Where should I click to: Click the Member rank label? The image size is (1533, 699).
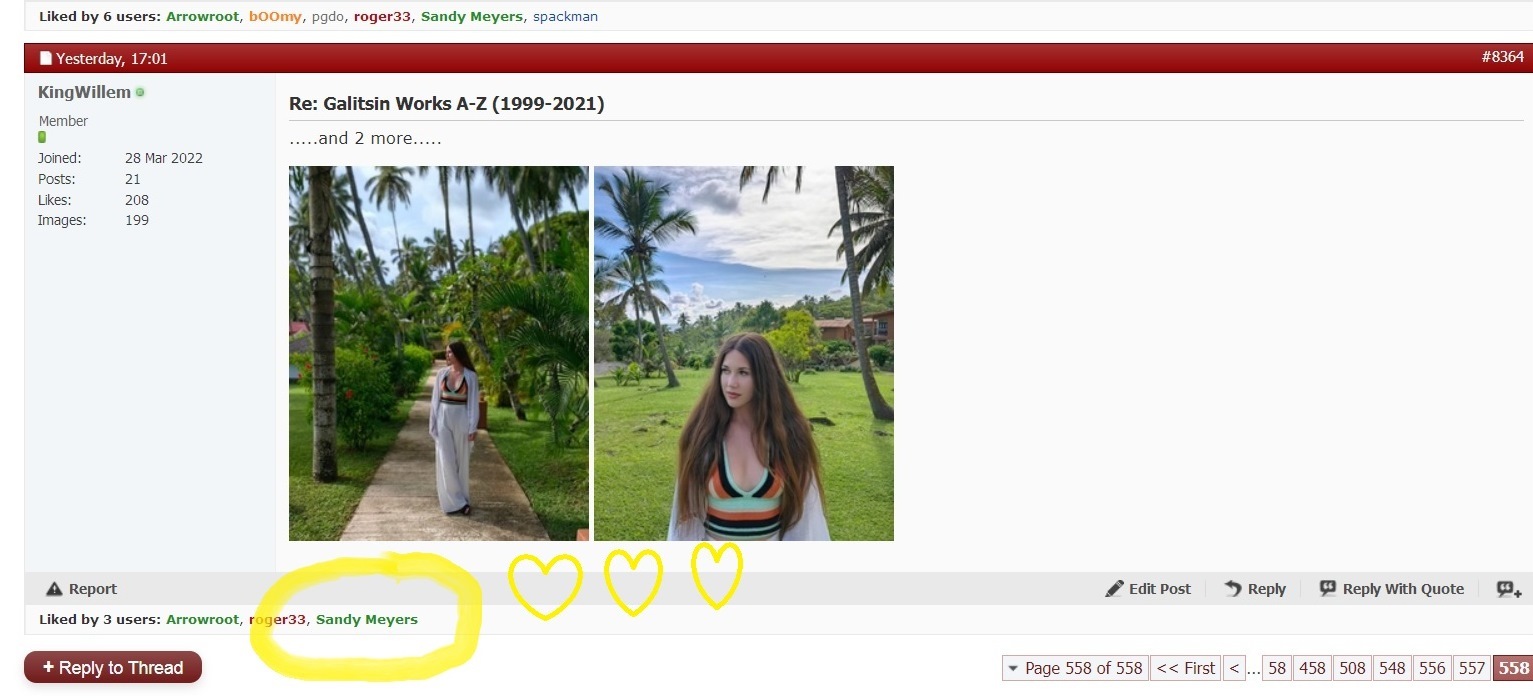[x=63, y=121]
